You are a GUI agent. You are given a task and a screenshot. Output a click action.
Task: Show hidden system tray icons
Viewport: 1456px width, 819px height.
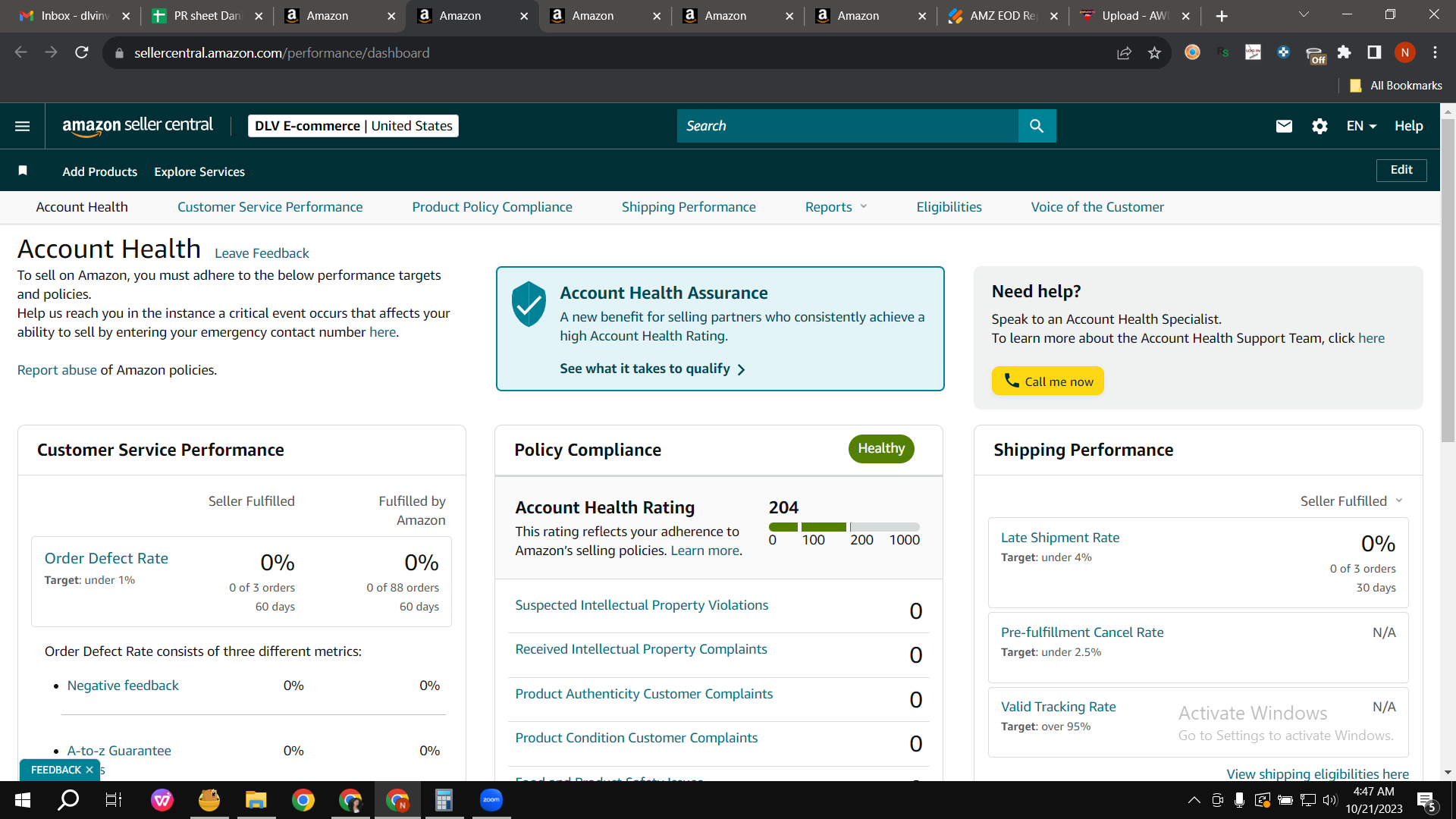[1194, 800]
